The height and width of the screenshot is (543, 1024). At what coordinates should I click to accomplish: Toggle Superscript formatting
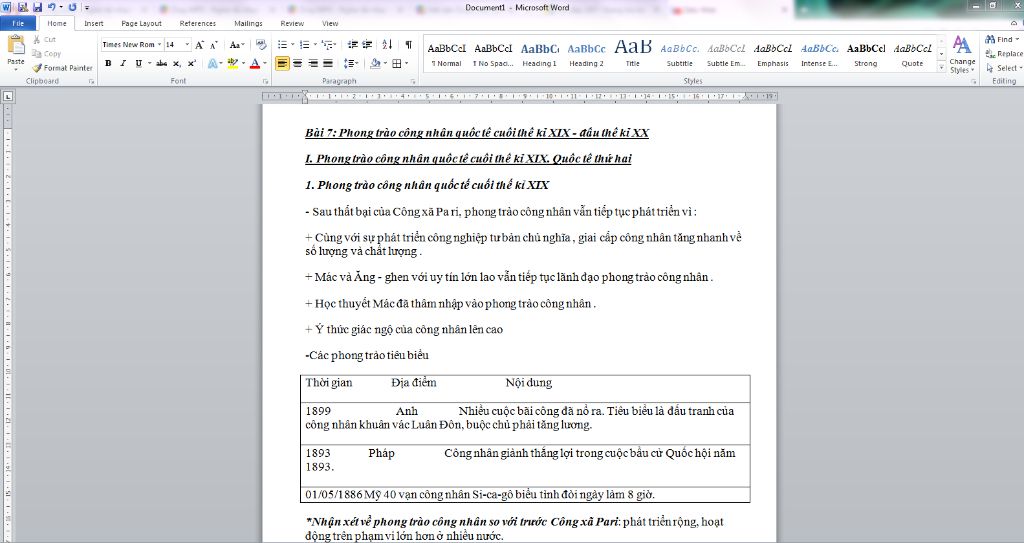click(x=191, y=63)
